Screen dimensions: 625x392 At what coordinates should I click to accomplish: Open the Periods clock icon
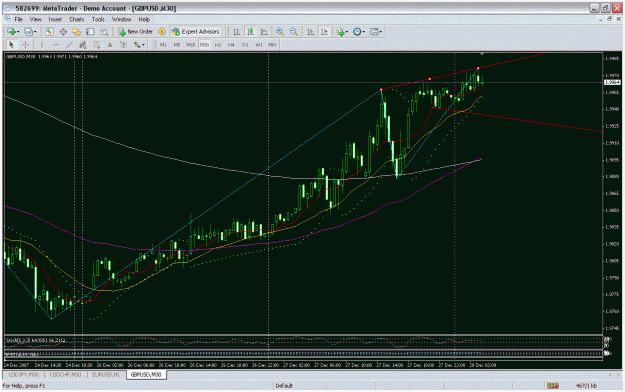(357, 32)
